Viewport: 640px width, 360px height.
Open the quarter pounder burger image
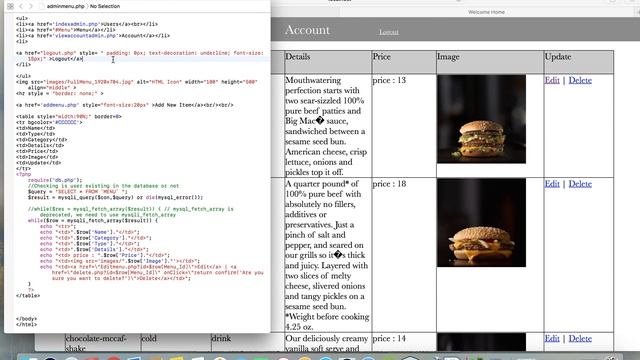(x=481, y=223)
